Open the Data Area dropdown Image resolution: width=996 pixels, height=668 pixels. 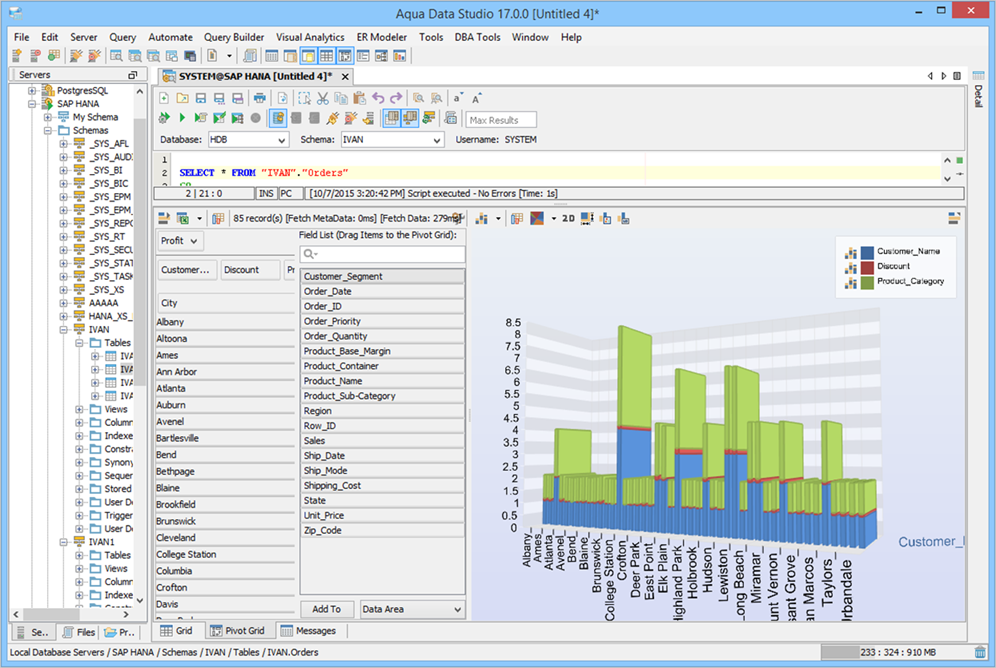pos(412,609)
